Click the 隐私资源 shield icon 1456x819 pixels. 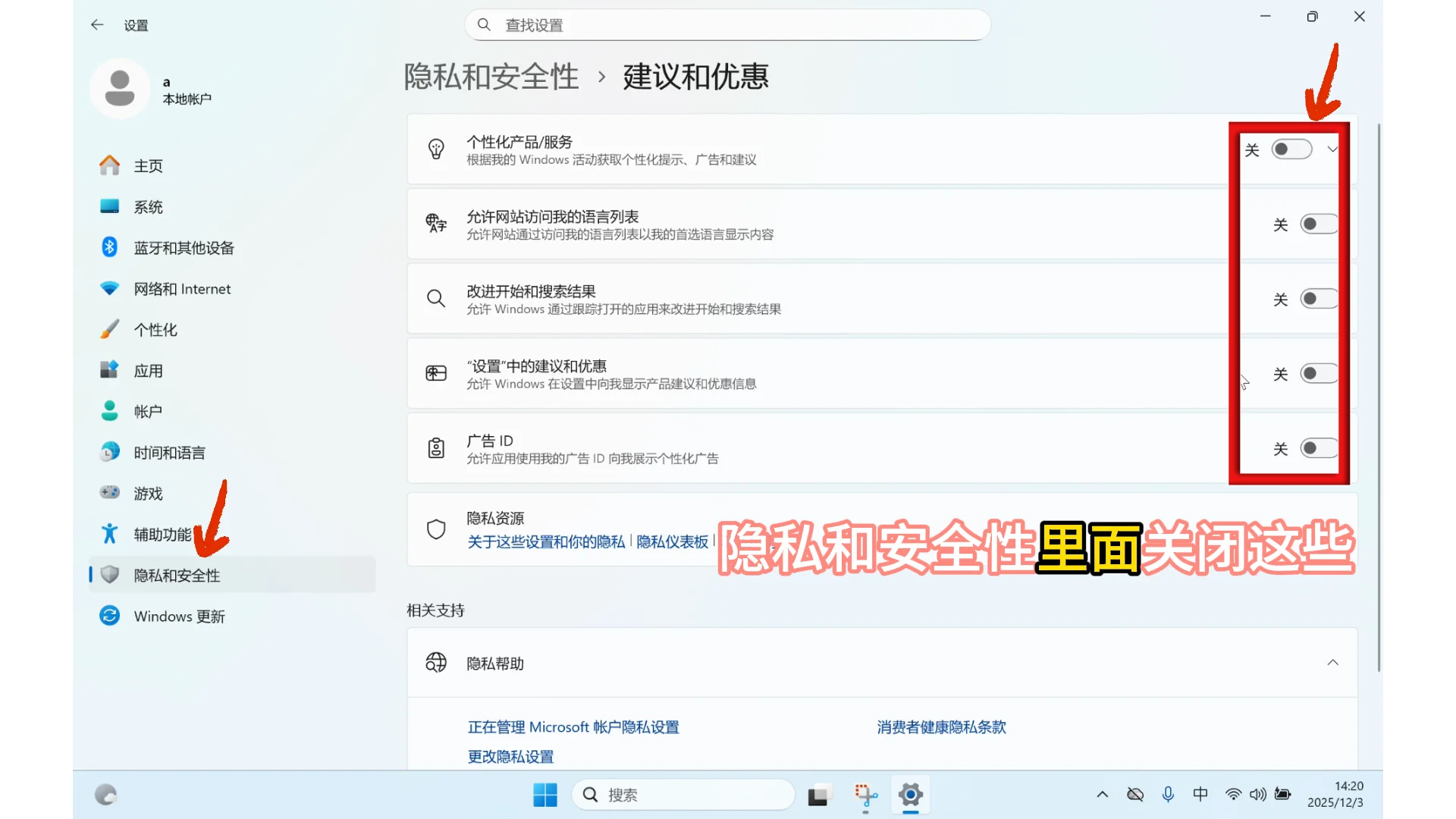click(x=436, y=529)
